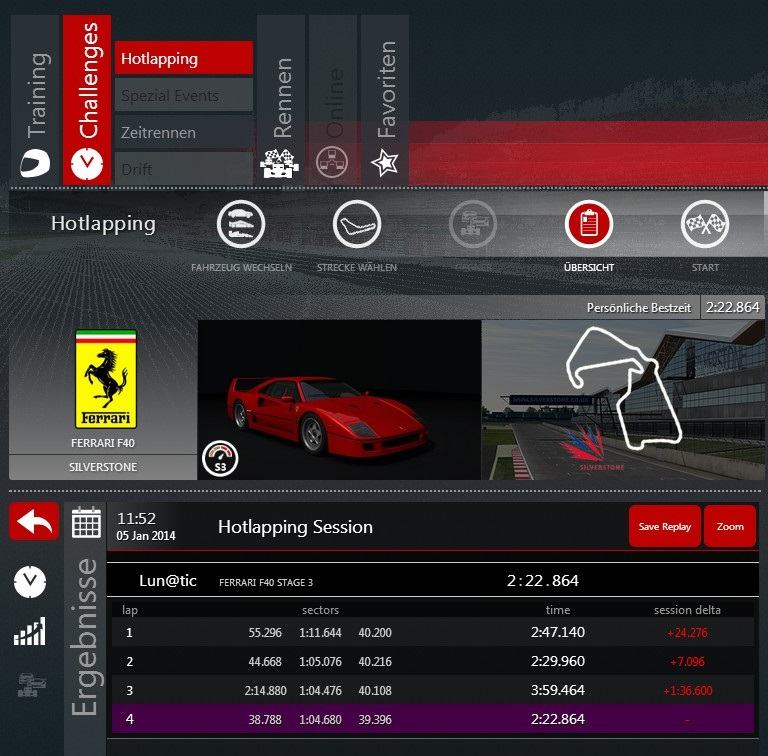This screenshot has width=768, height=756.
Task: Click the Übersicht clipboard icon
Action: pyautogui.click(x=589, y=224)
